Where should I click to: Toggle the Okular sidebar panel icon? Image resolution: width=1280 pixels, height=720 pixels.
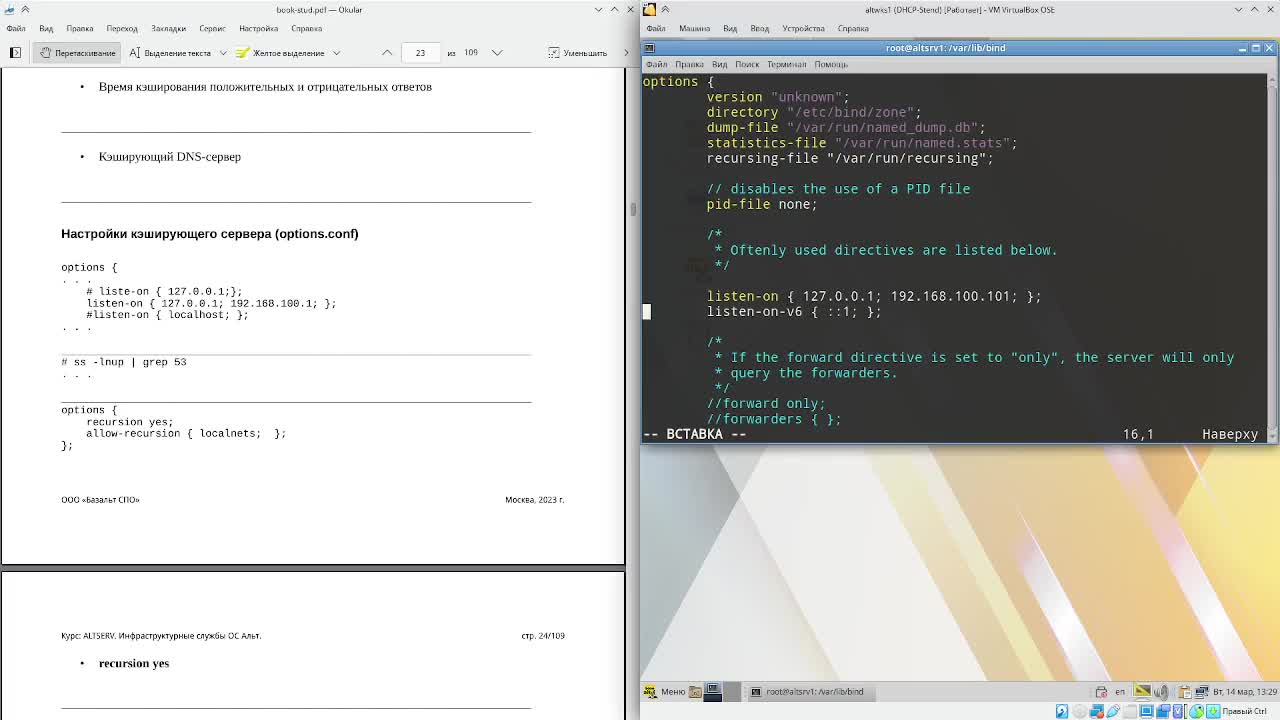pyautogui.click(x=15, y=52)
